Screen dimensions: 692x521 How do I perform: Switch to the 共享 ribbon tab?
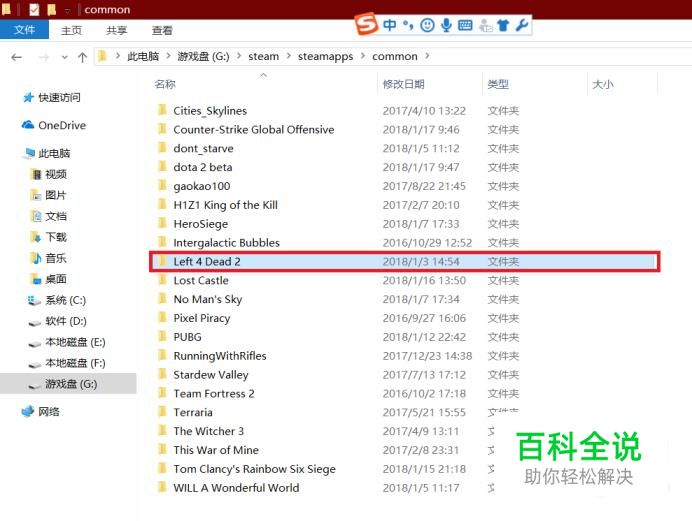[x=117, y=30]
